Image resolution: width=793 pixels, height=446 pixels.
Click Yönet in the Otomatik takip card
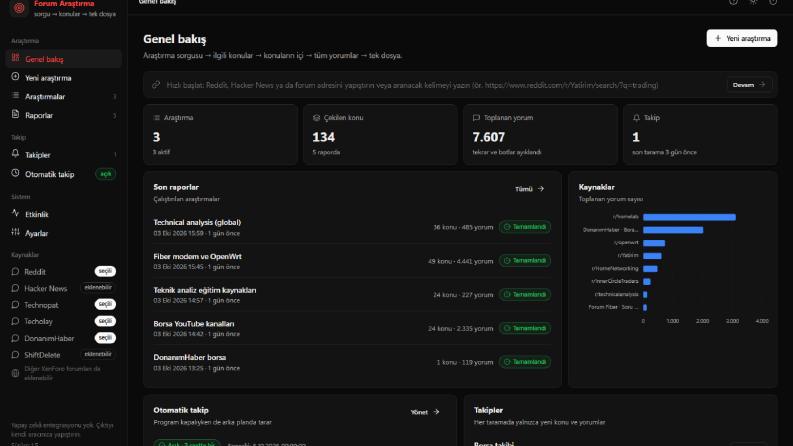pyautogui.click(x=425, y=412)
